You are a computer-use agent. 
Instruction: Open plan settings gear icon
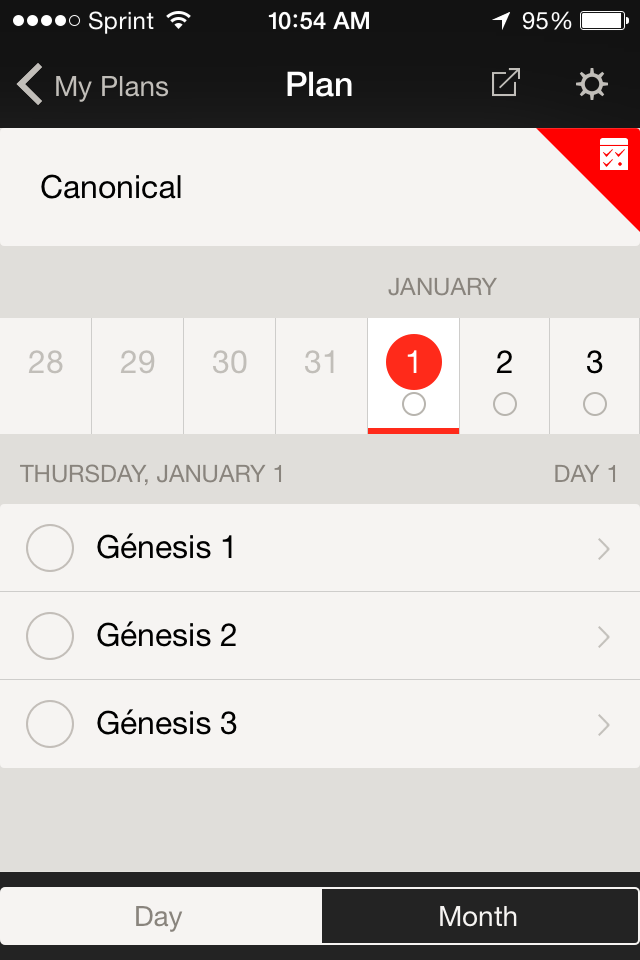tap(592, 84)
